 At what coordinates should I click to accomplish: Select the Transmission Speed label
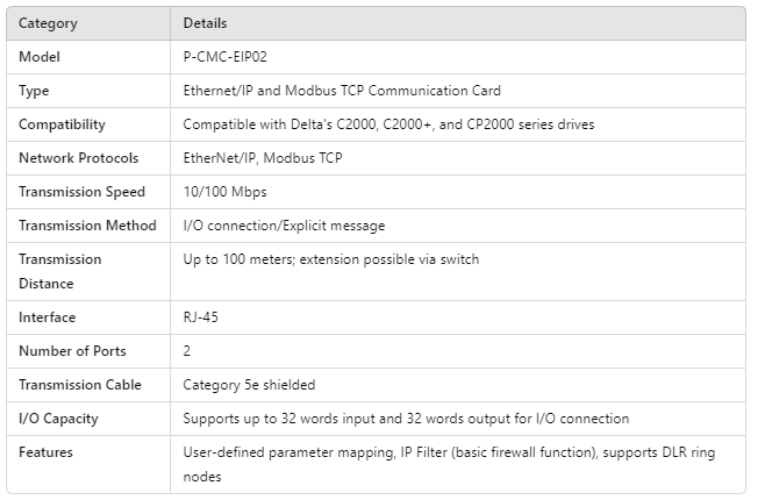click(82, 192)
